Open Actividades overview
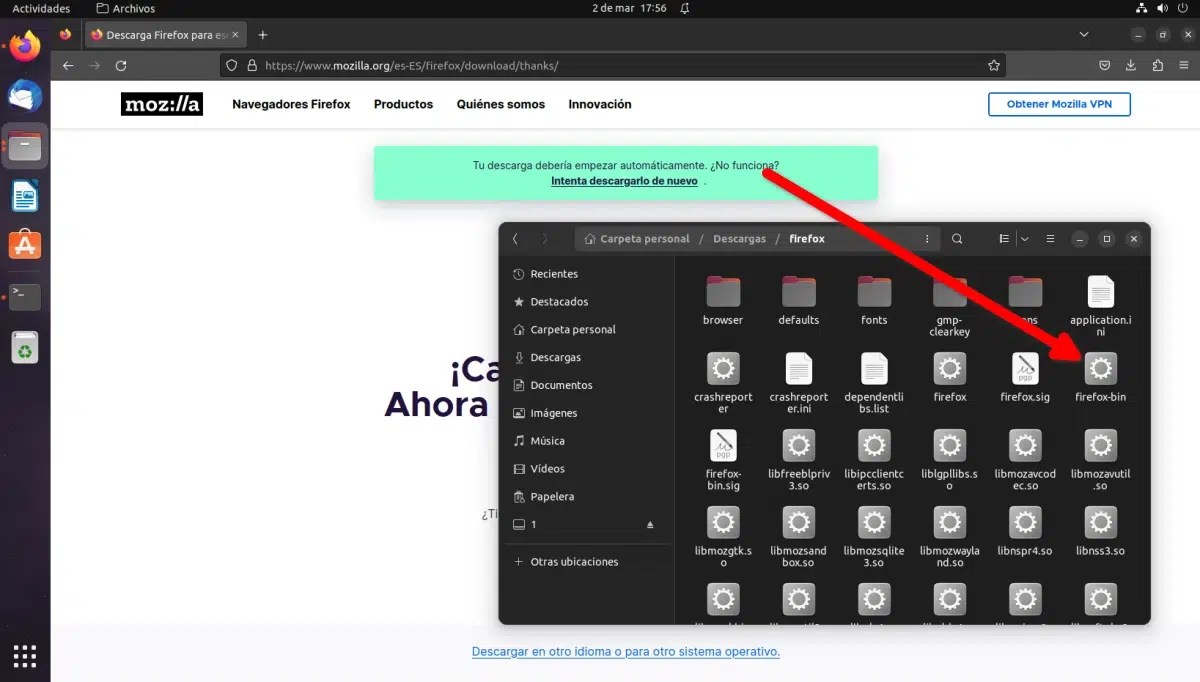This screenshot has height=682, width=1200. [x=41, y=8]
